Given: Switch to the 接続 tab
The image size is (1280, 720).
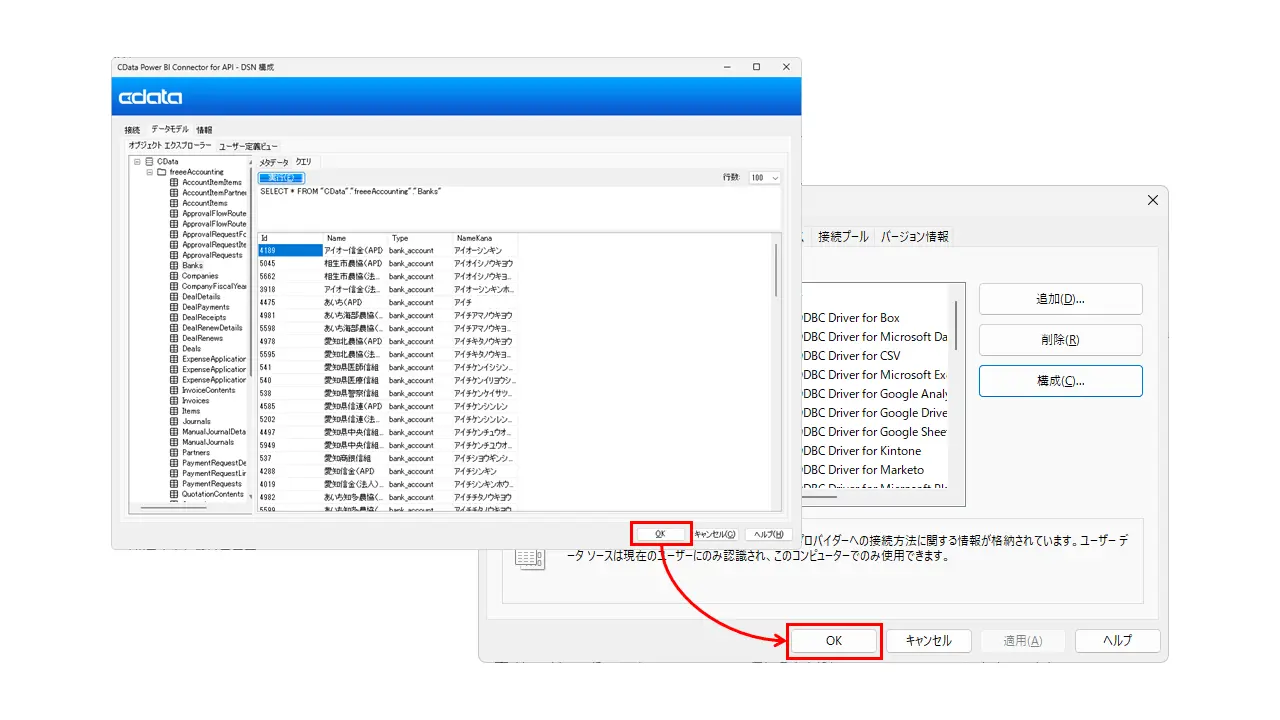Looking at the screenshot, I should (x=132, y=130).
